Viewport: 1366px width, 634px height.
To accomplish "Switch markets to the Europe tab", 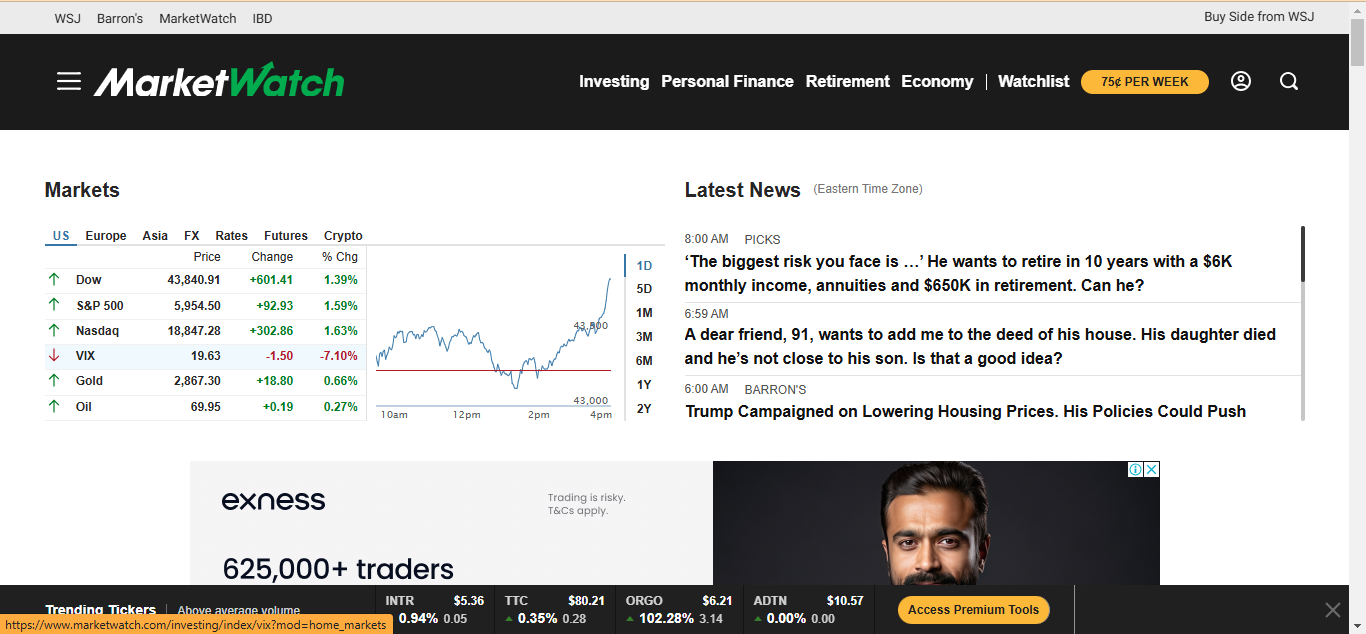I will pyautogui.click(x=106, y=236).
